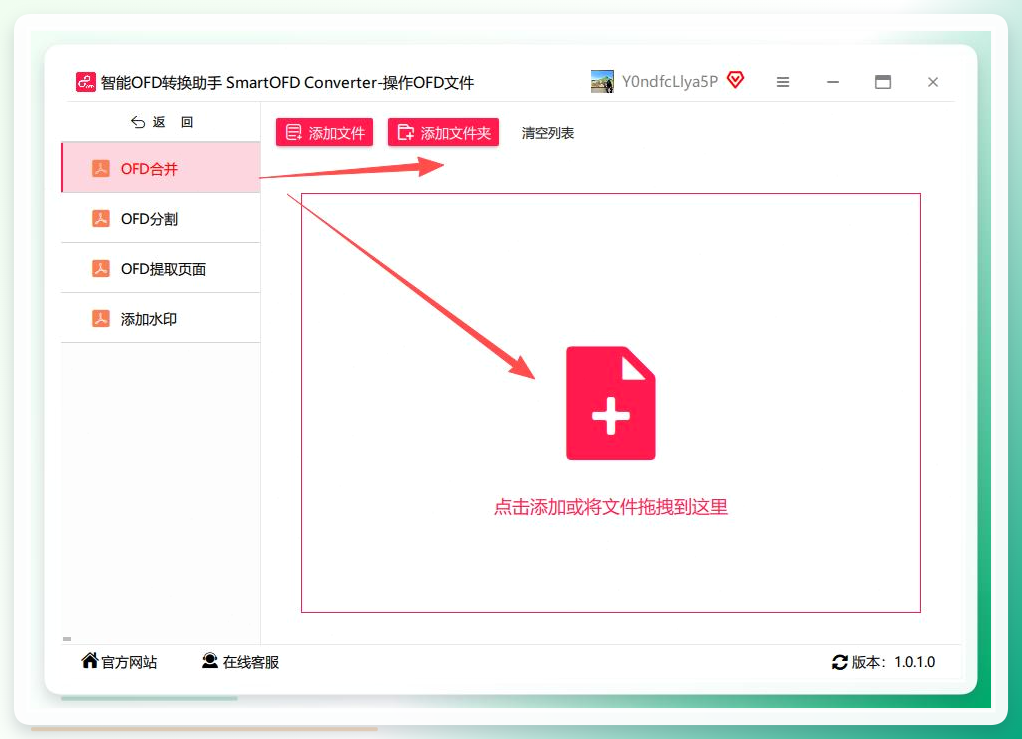Screen dimensions: 1022x739
Task: Open the 官方网站 link
Action: [129, 662]
